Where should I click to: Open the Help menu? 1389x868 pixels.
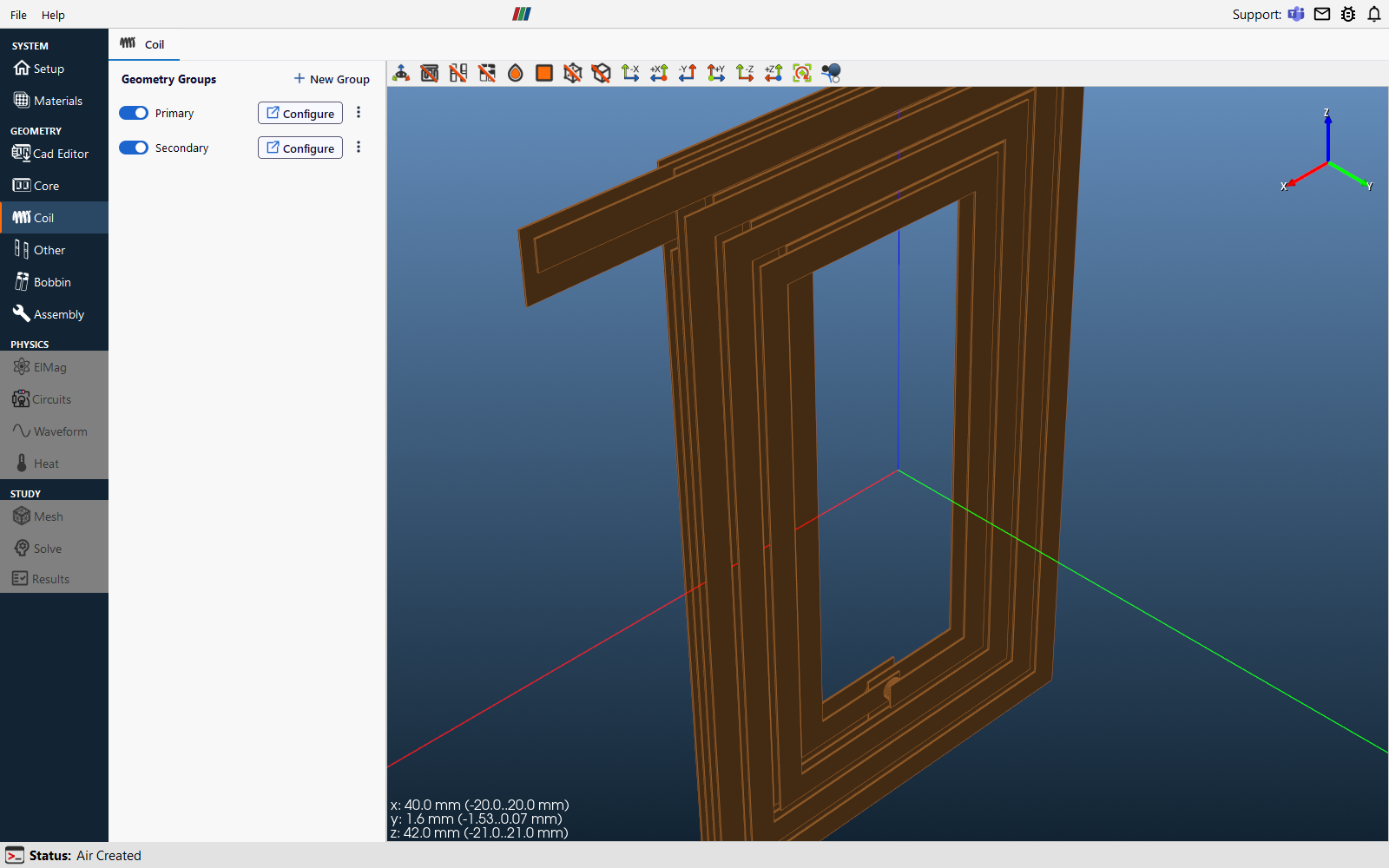(53, 15)
